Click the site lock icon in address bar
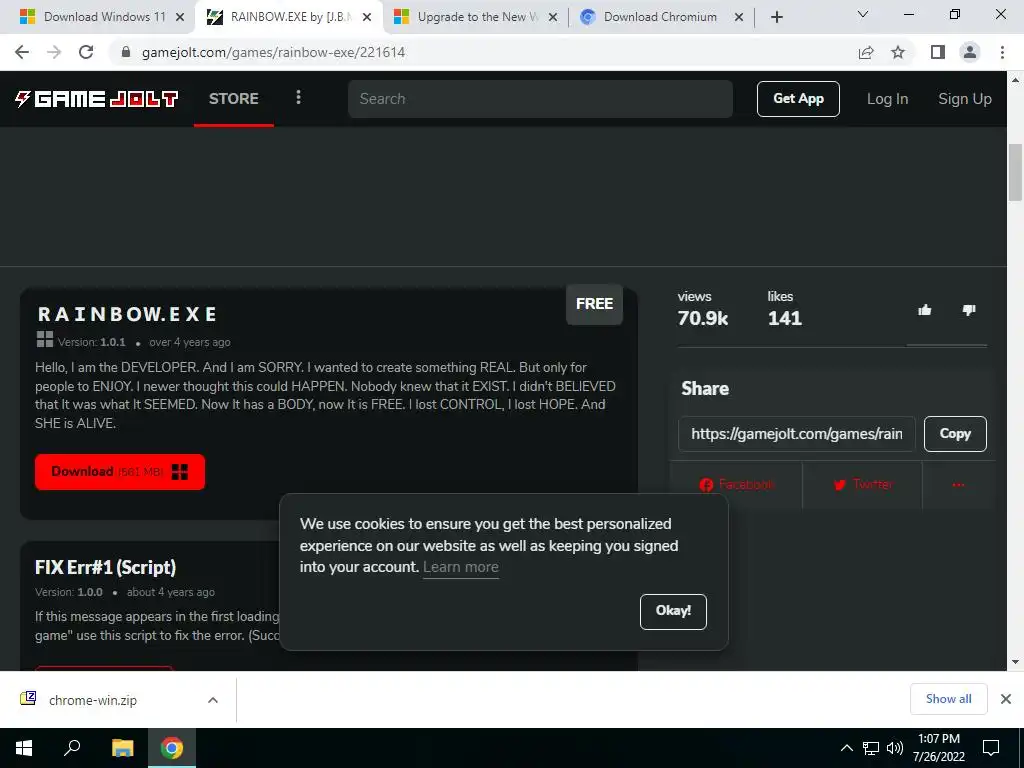Screen dimensions: 1024x768 (126, 52)
